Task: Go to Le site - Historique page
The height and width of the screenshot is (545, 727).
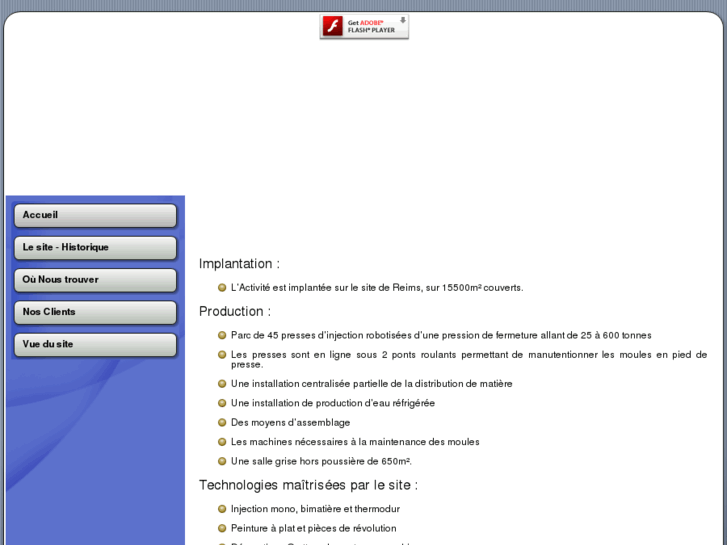Action: 95,248
